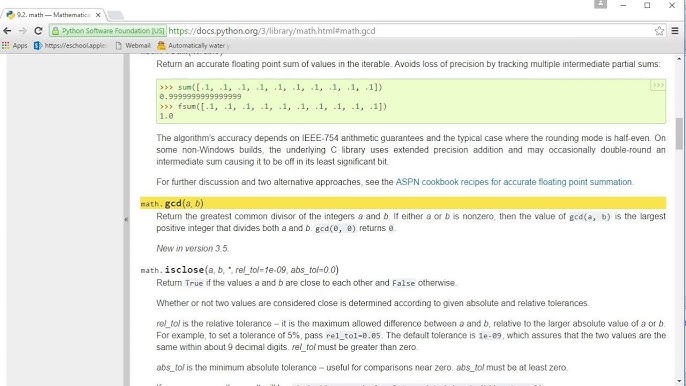Viewport: 686px width, 386px height.
Task: Click the Python Software Foundation security badge
Action: 108,31
